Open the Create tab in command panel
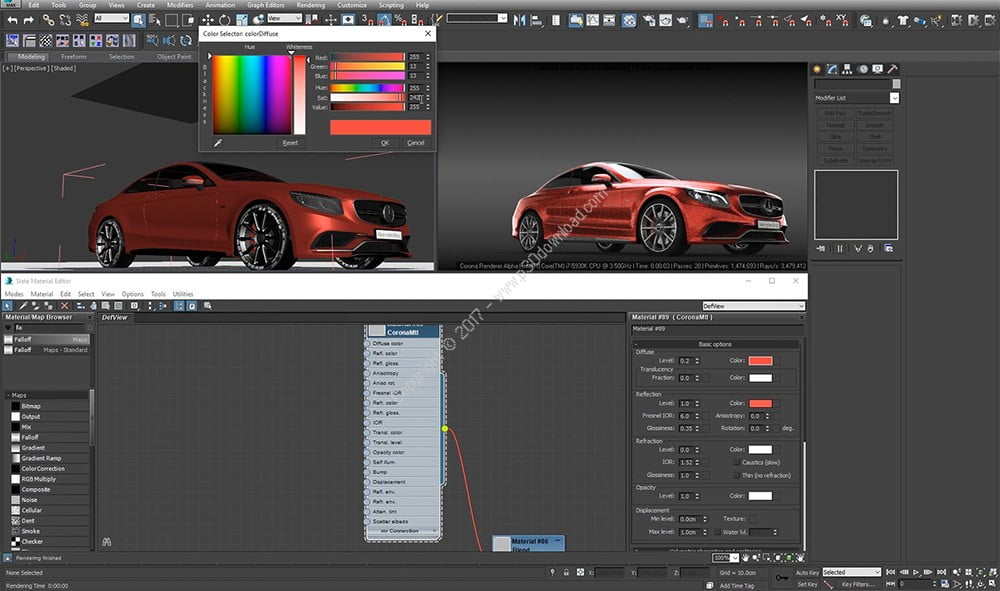1000x591 pixels. 816,69
